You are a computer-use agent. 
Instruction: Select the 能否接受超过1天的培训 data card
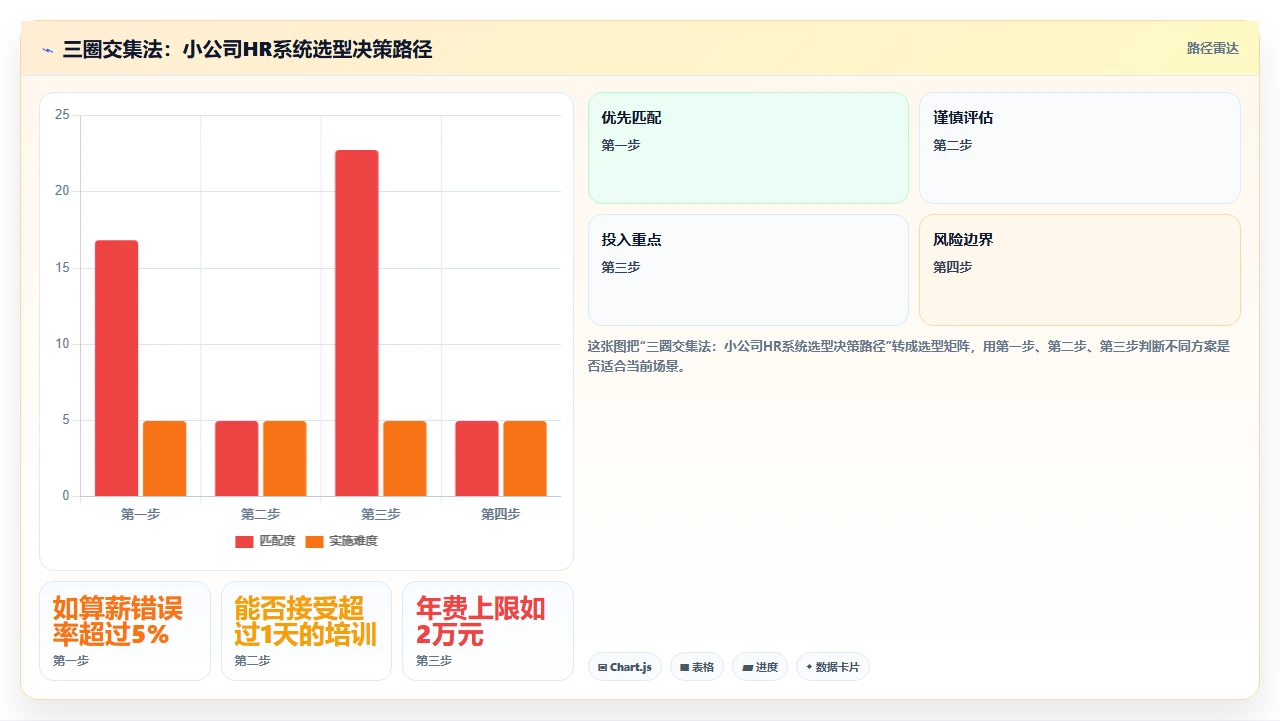coord(306,631)
